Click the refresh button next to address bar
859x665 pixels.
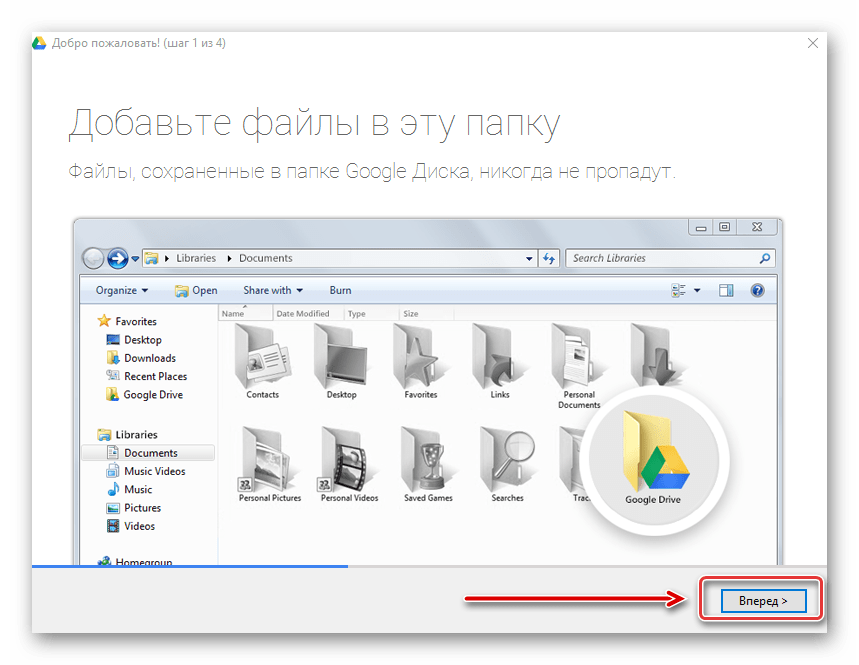(549, 258)
